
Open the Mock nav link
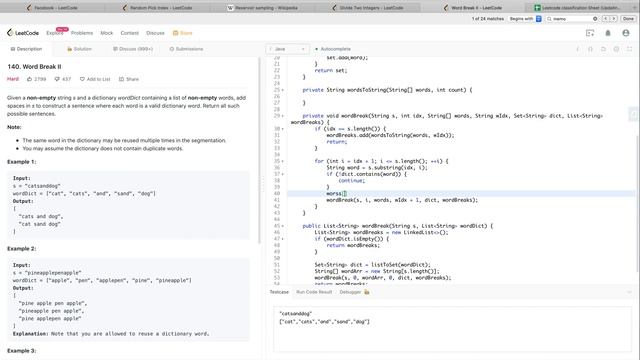coord(107,33)
